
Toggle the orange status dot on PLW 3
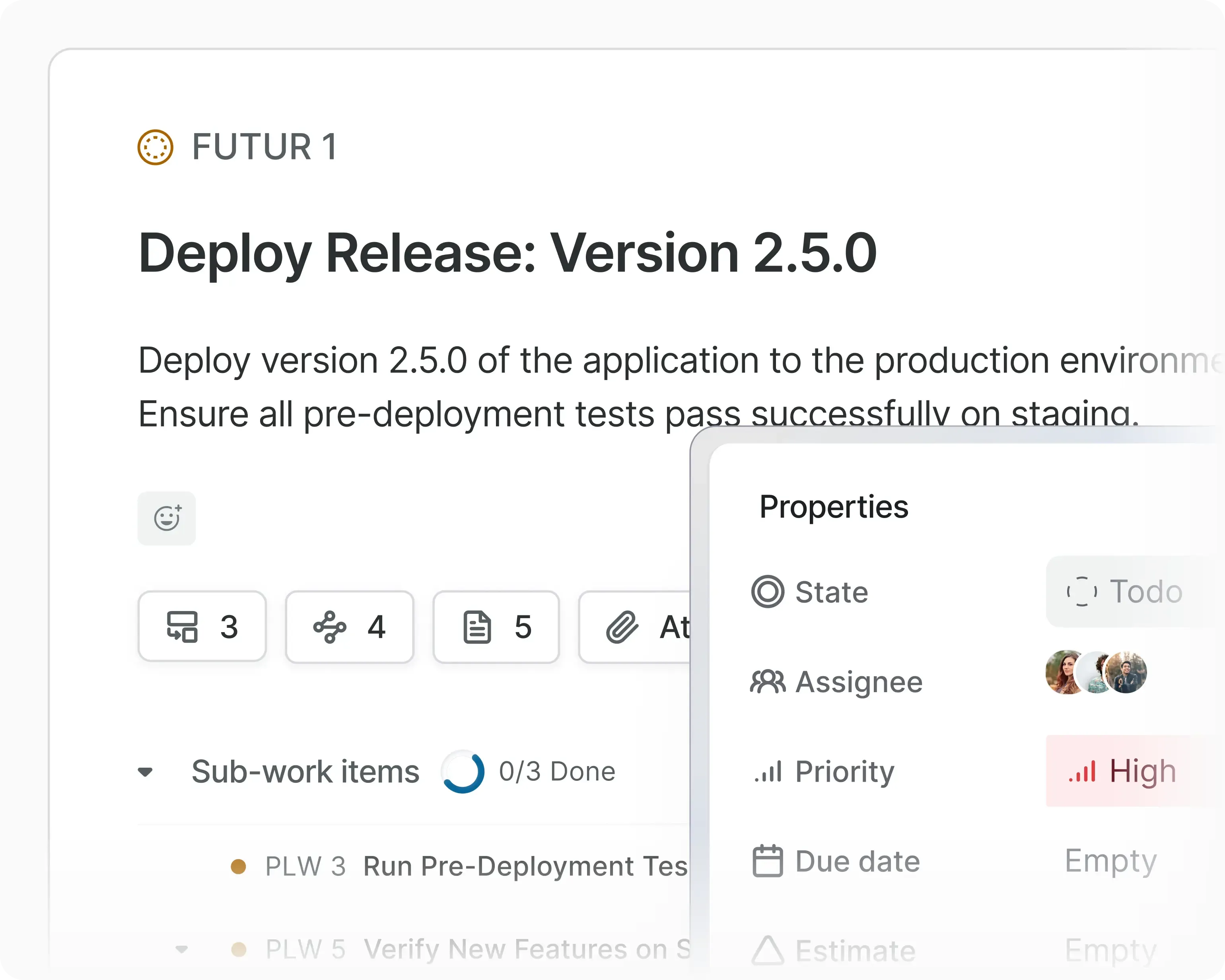[x=239, y=866]
